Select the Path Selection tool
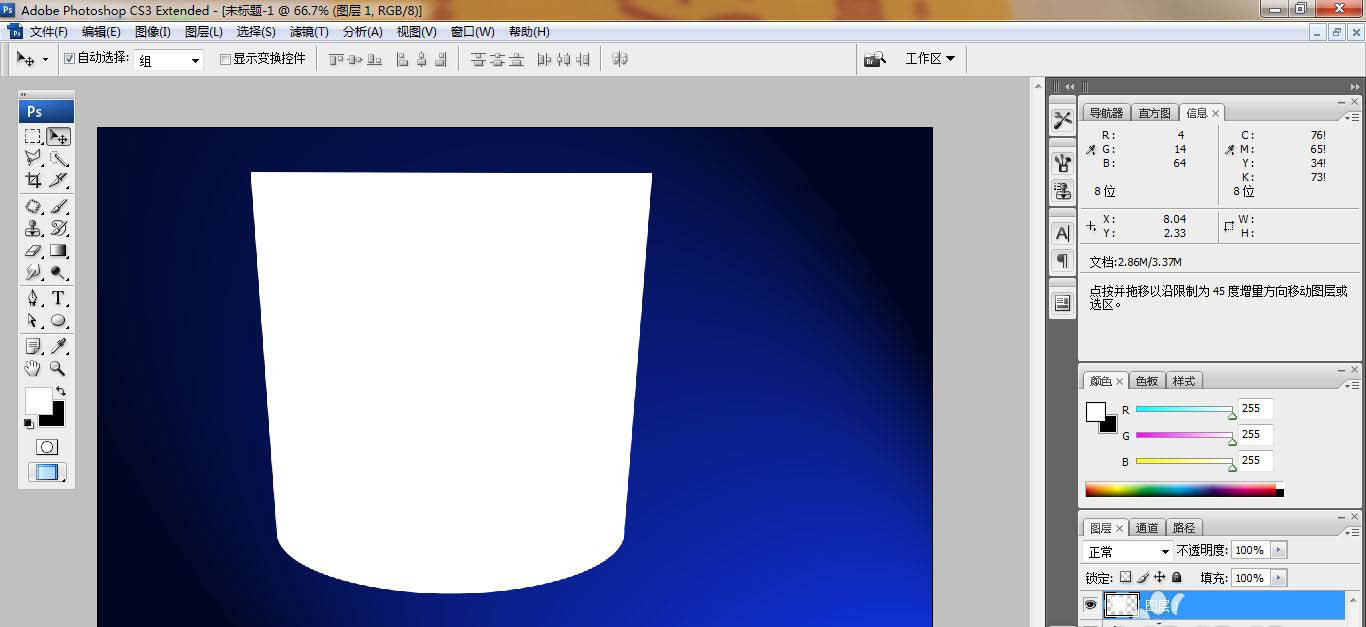The image size is (1366, 627). [x=33, y=321]
